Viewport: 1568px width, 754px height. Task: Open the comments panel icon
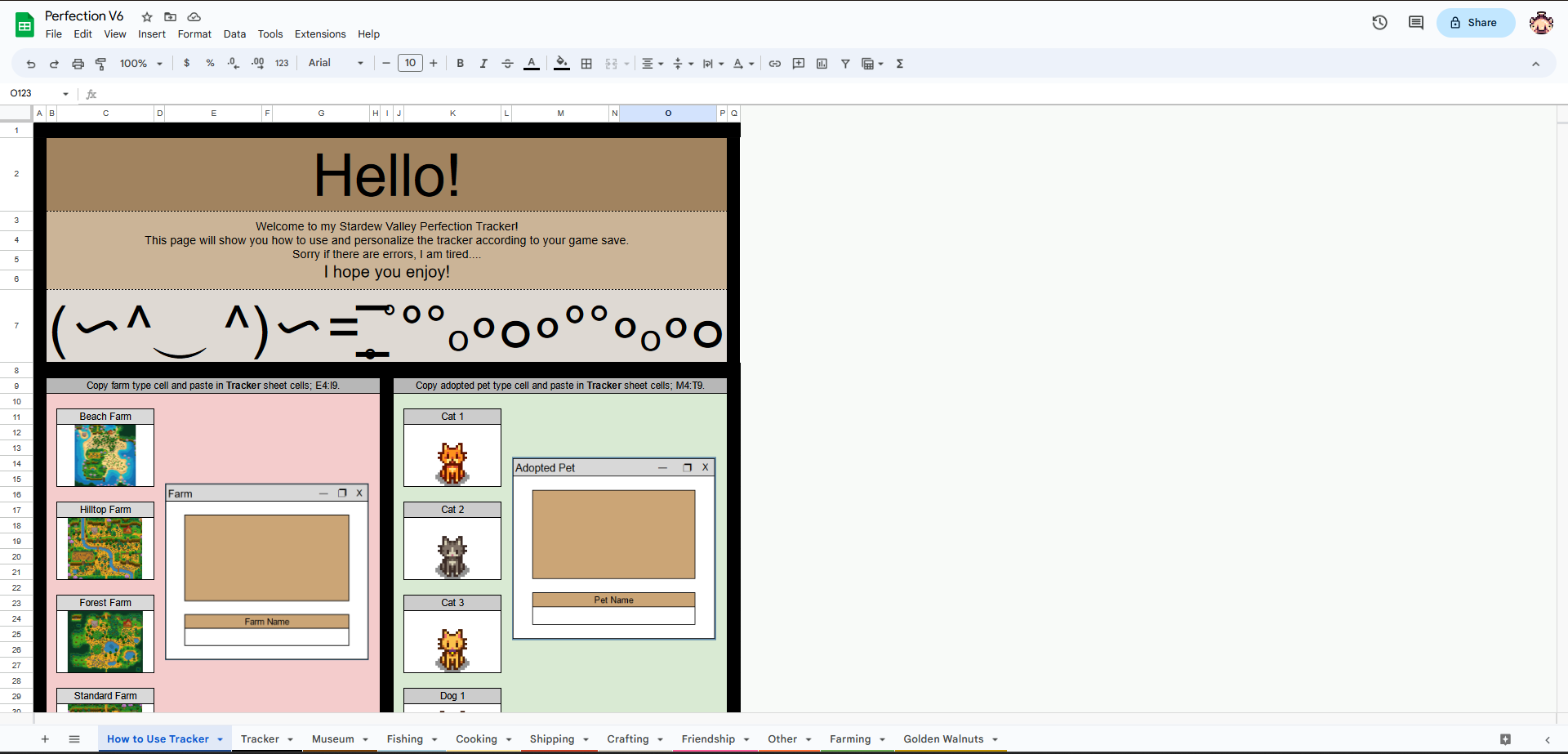coord(1416,23)
